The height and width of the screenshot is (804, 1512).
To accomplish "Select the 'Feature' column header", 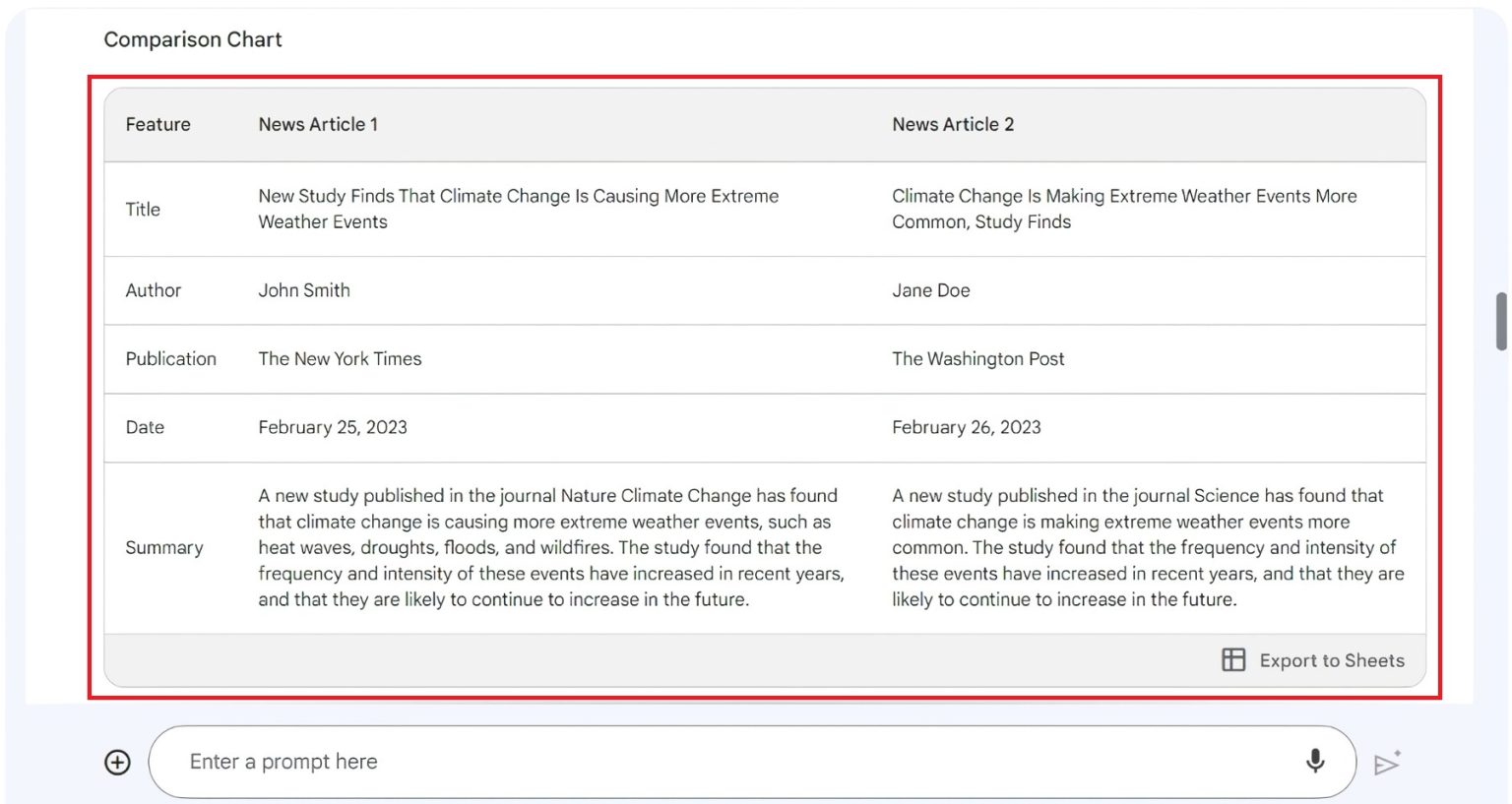I will click(157, 125).
